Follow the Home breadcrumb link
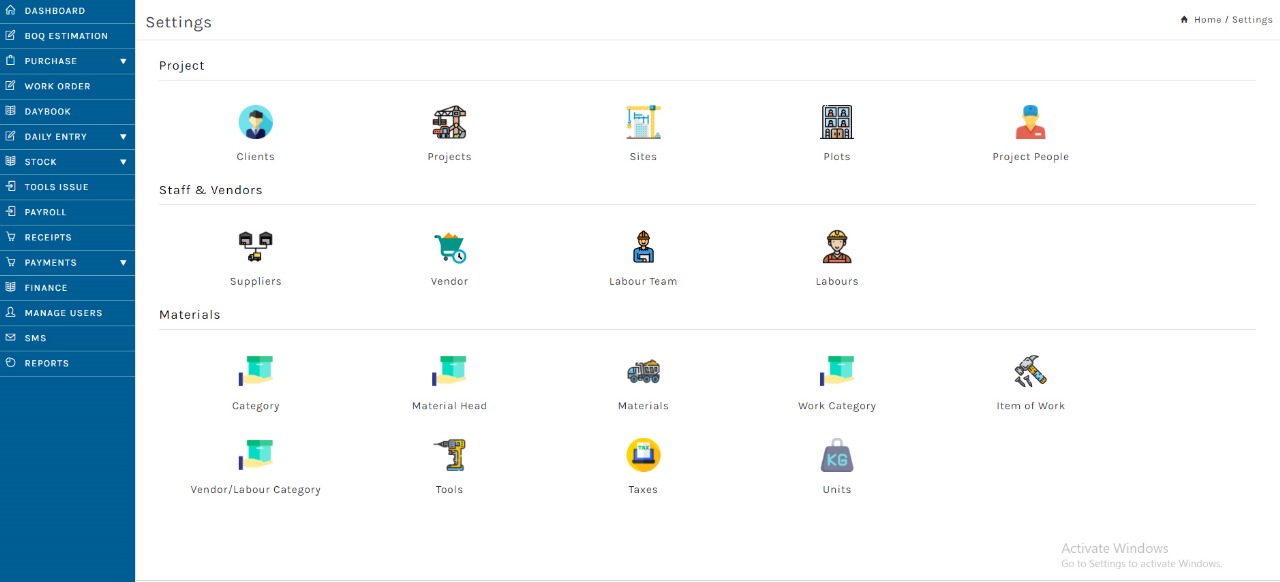This screenshot has width=1280, height=582. [x=1207, y=20]
